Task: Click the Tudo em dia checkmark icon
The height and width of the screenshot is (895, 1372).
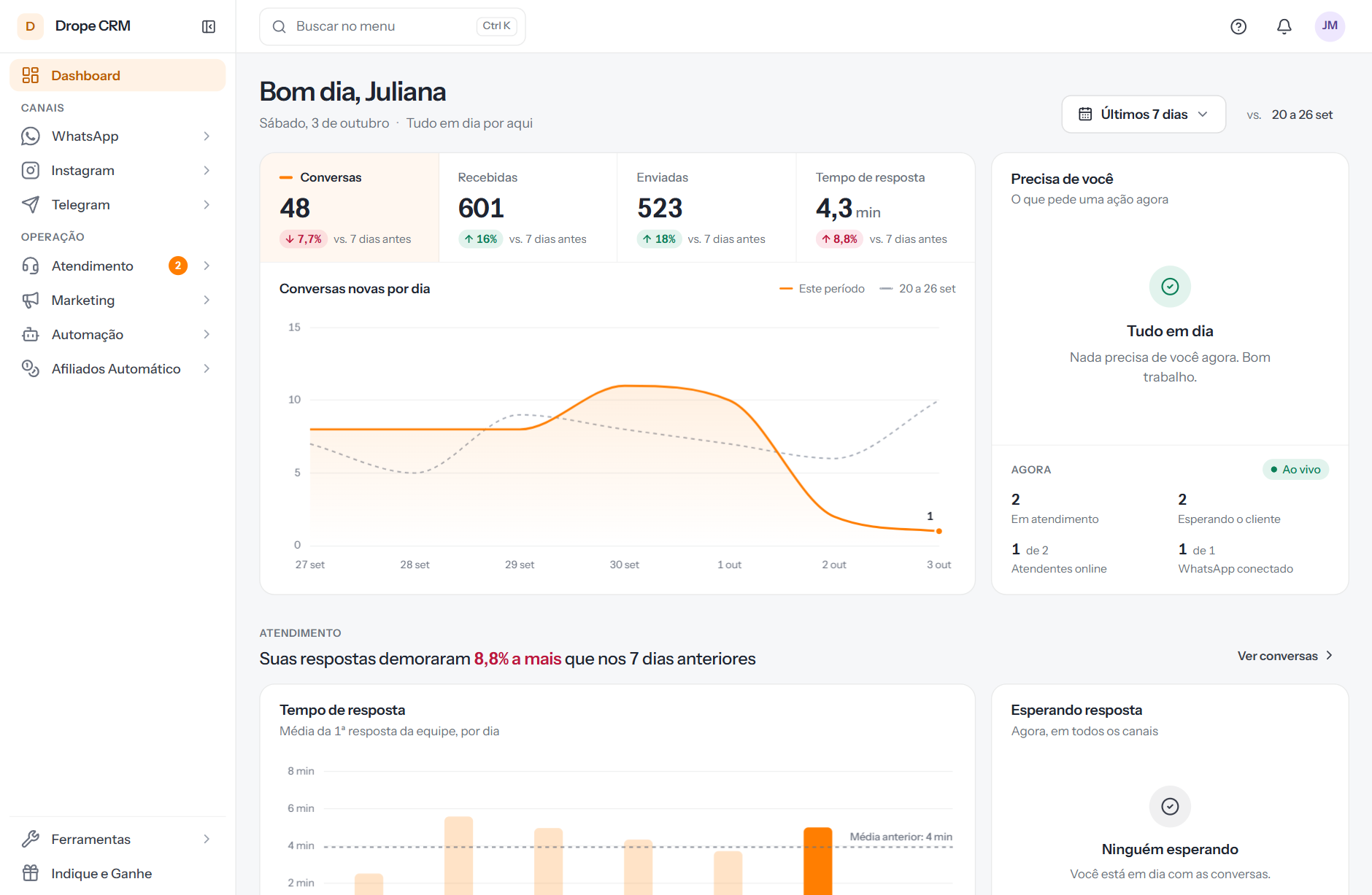Action: click(x=1170, y=287)
